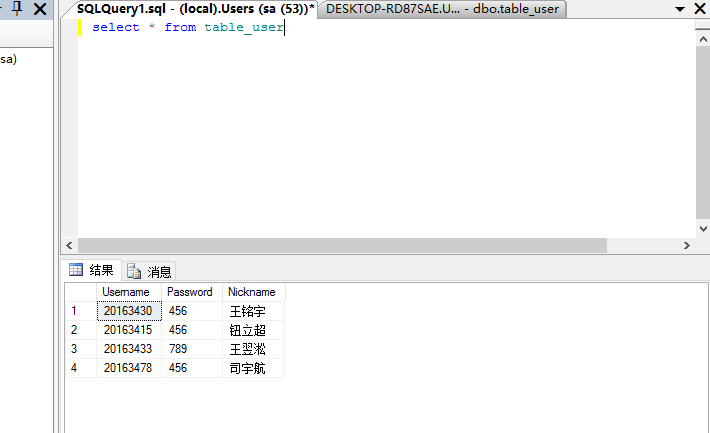Click the Nickname cell in row 3
710x433 pixels.
click(x=254, y=349)
